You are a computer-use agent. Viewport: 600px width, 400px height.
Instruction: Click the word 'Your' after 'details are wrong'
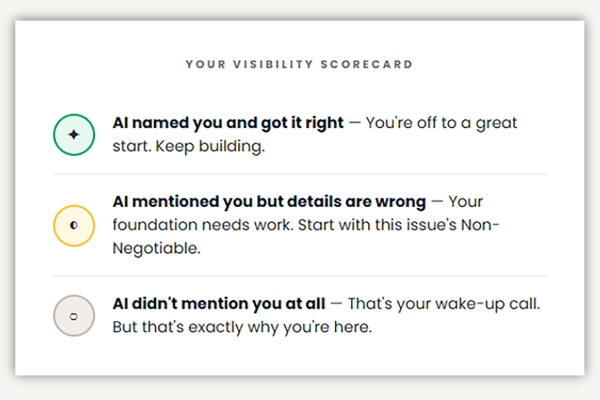[466, 202]
